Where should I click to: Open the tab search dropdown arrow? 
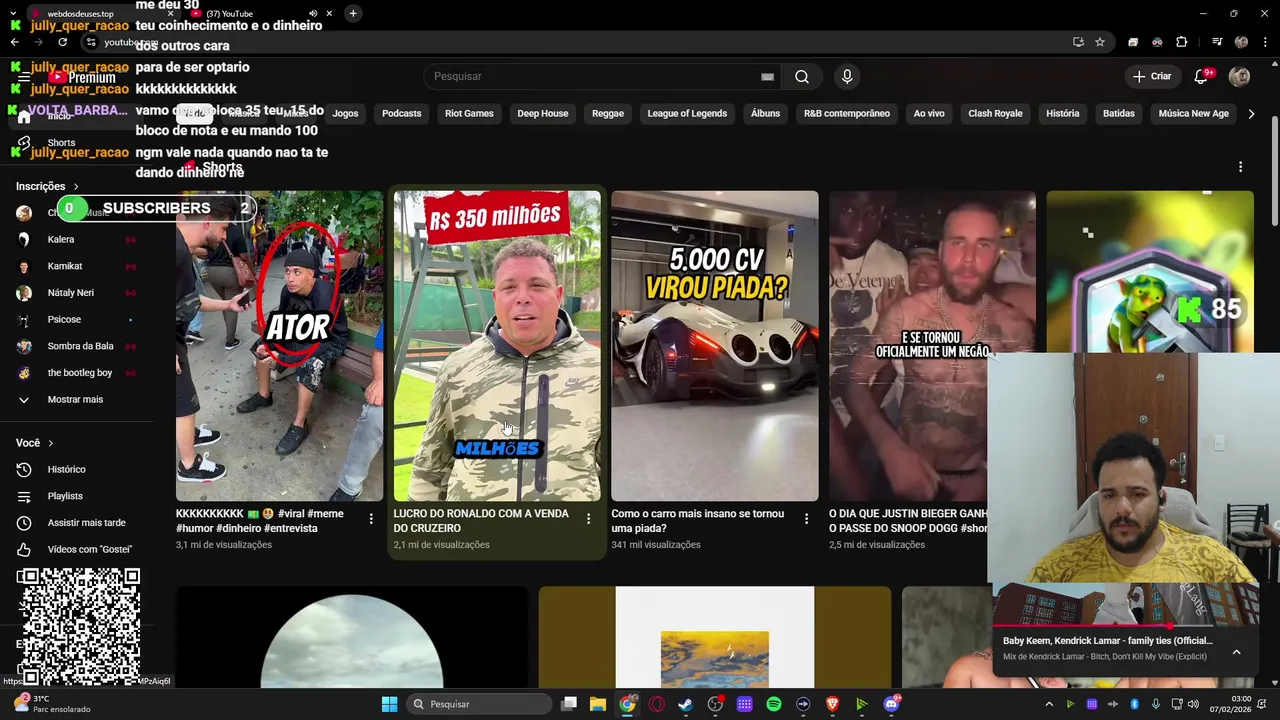pos(14,13)
